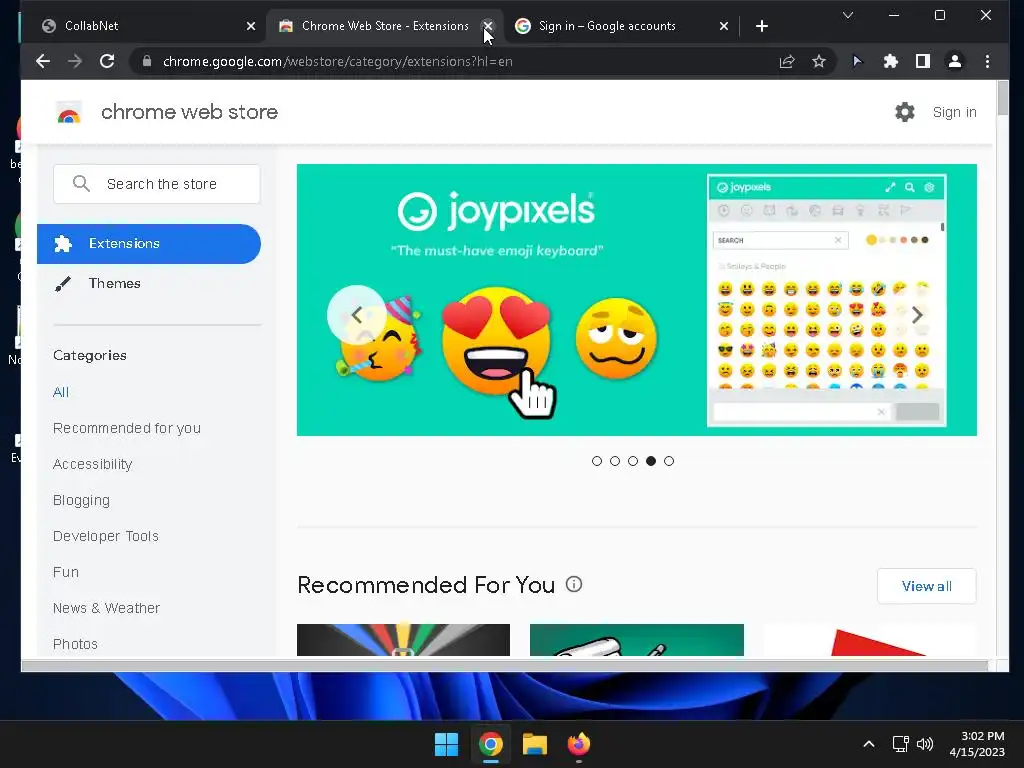This screenshot has height=768, width=1024.
Task: Choose the Fun category
Action: click(x=66, y=572)
